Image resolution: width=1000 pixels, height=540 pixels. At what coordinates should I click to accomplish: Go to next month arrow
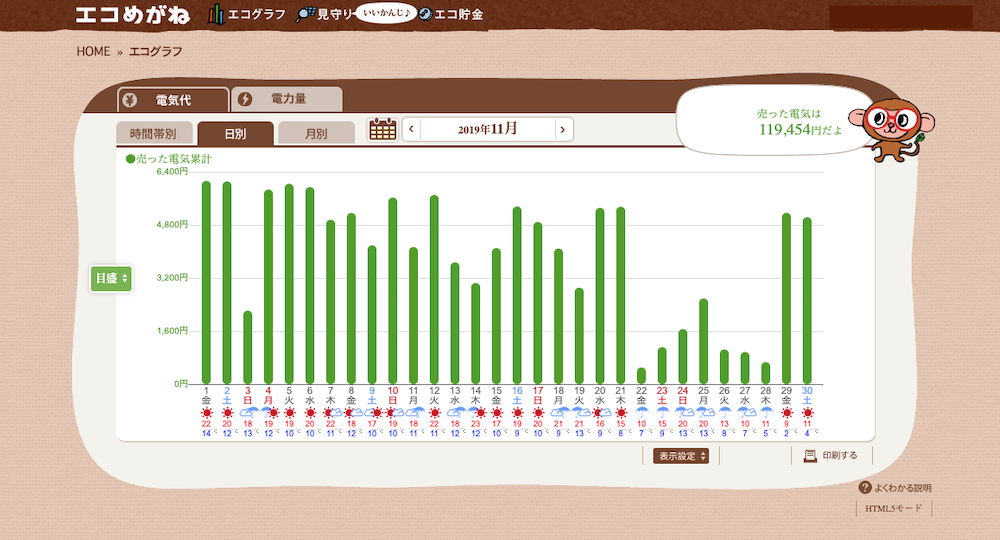(562, 129)
